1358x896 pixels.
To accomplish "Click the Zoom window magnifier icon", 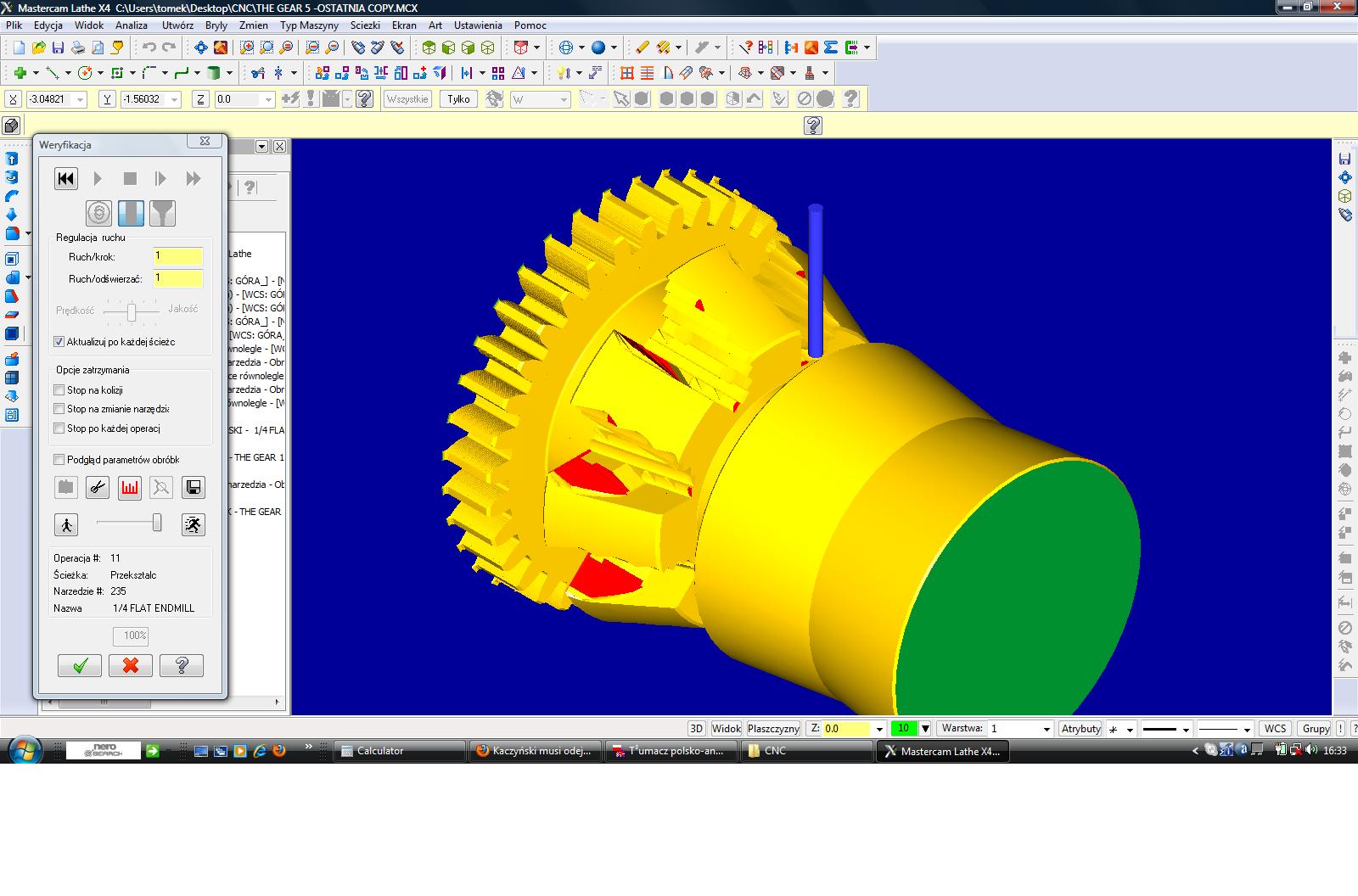I will (247, 48).
